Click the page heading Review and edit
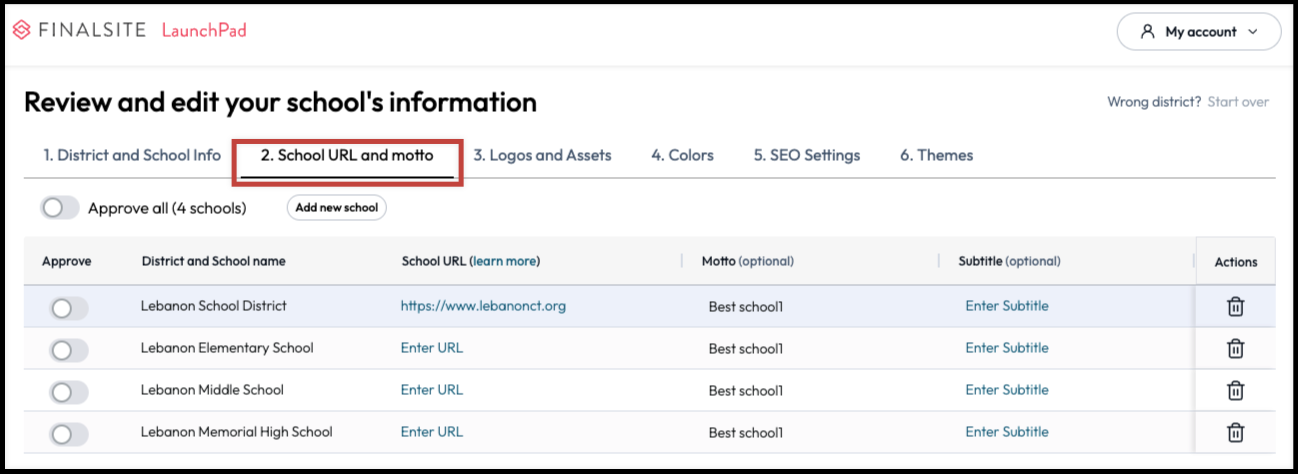This screenshot has width=1298, height=474. point(280,102)
